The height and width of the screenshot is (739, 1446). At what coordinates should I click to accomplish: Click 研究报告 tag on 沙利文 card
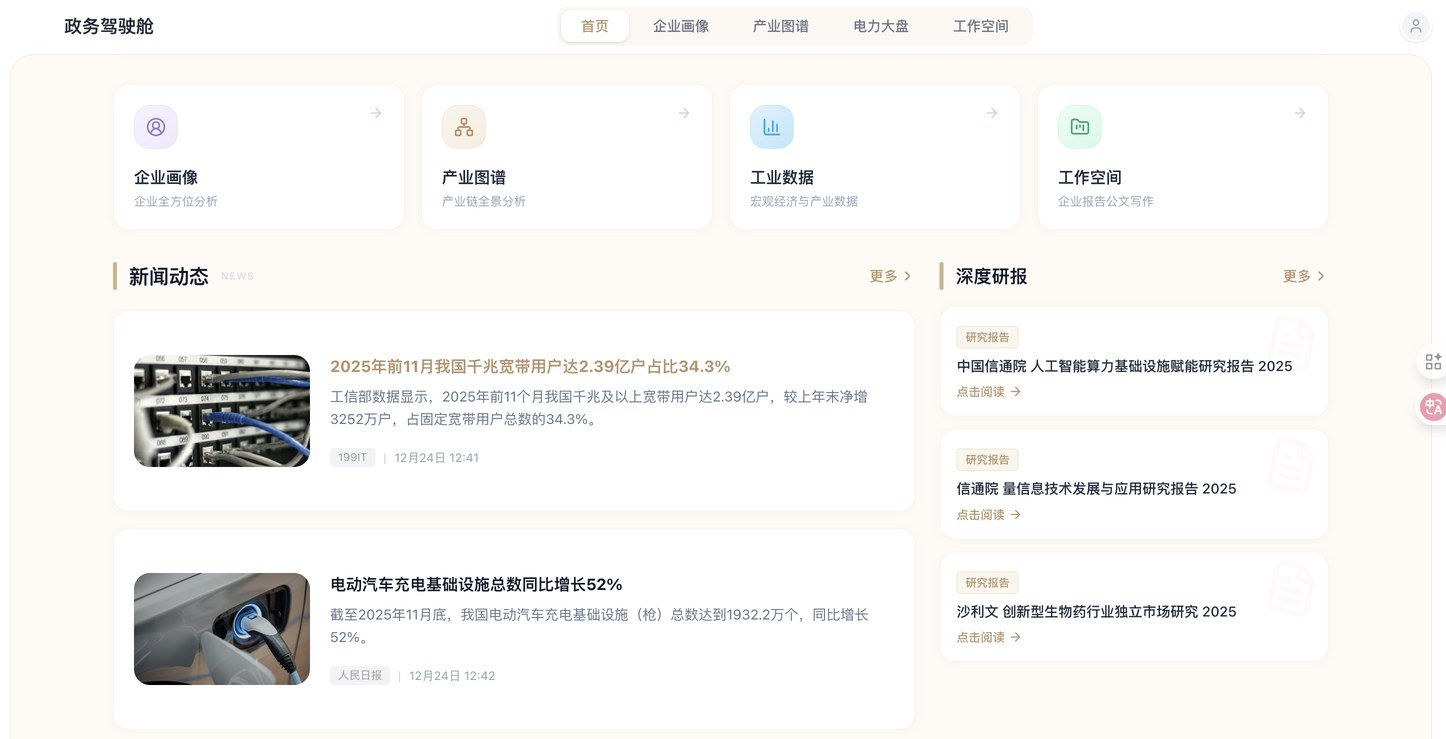coord(987,583)
